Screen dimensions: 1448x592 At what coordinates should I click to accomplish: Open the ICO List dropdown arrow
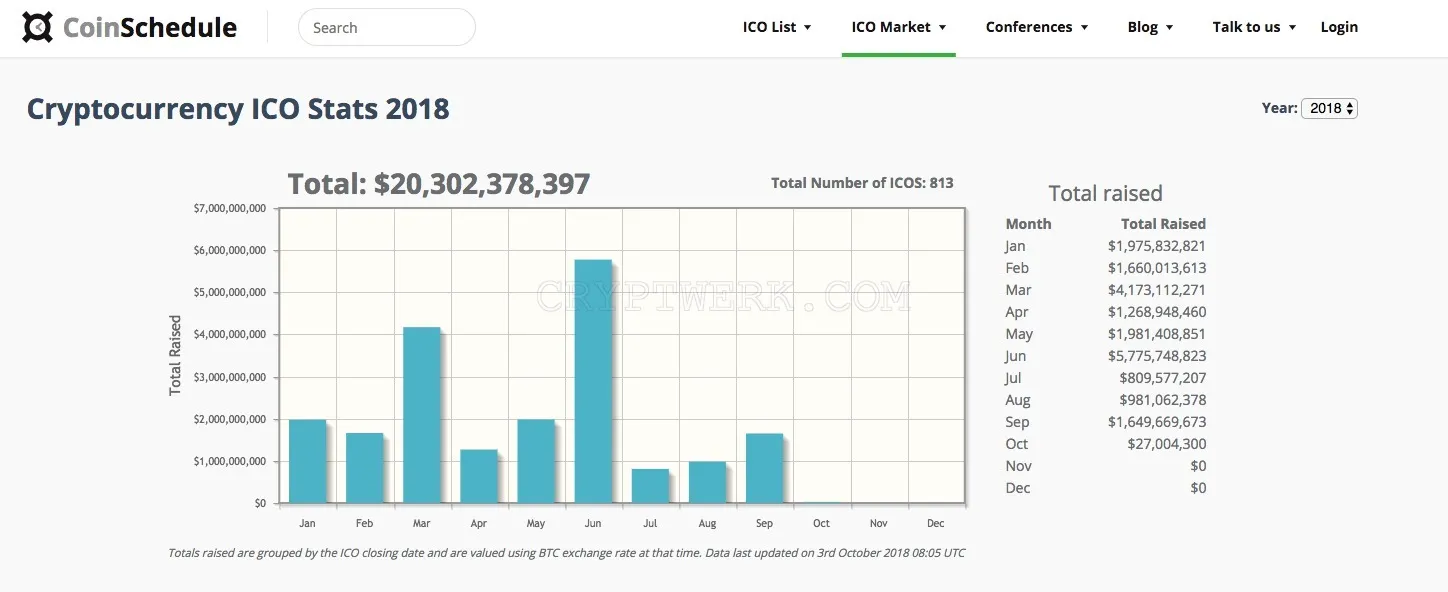point(808,28)
